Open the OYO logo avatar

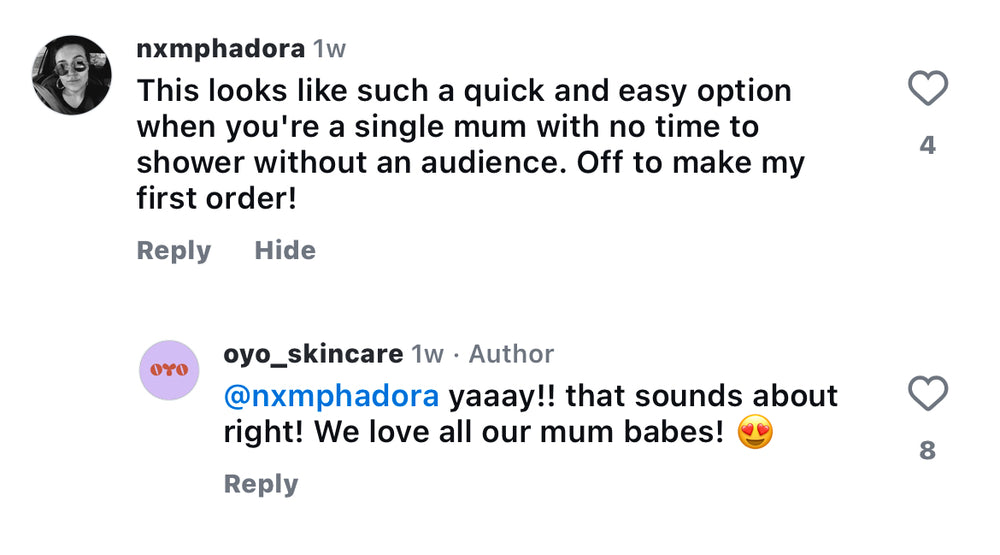[169, 370]
